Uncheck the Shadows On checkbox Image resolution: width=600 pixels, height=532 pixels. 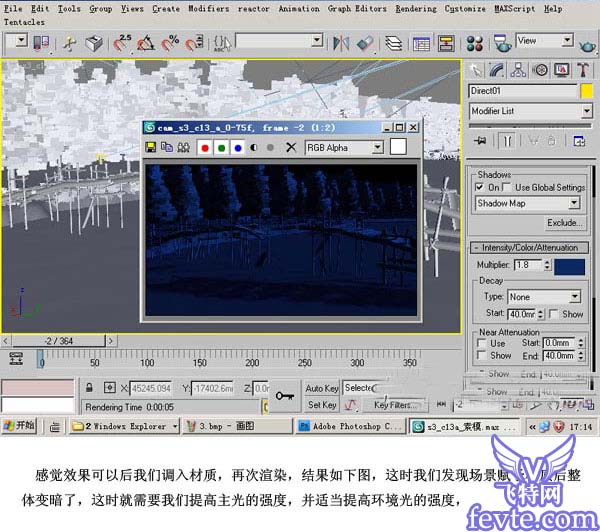point(481,187)
